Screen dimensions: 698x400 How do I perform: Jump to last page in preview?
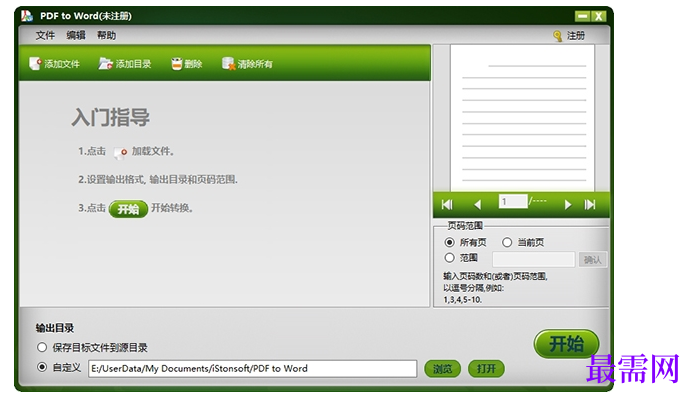pyautogui.click(x=589, y=204)
